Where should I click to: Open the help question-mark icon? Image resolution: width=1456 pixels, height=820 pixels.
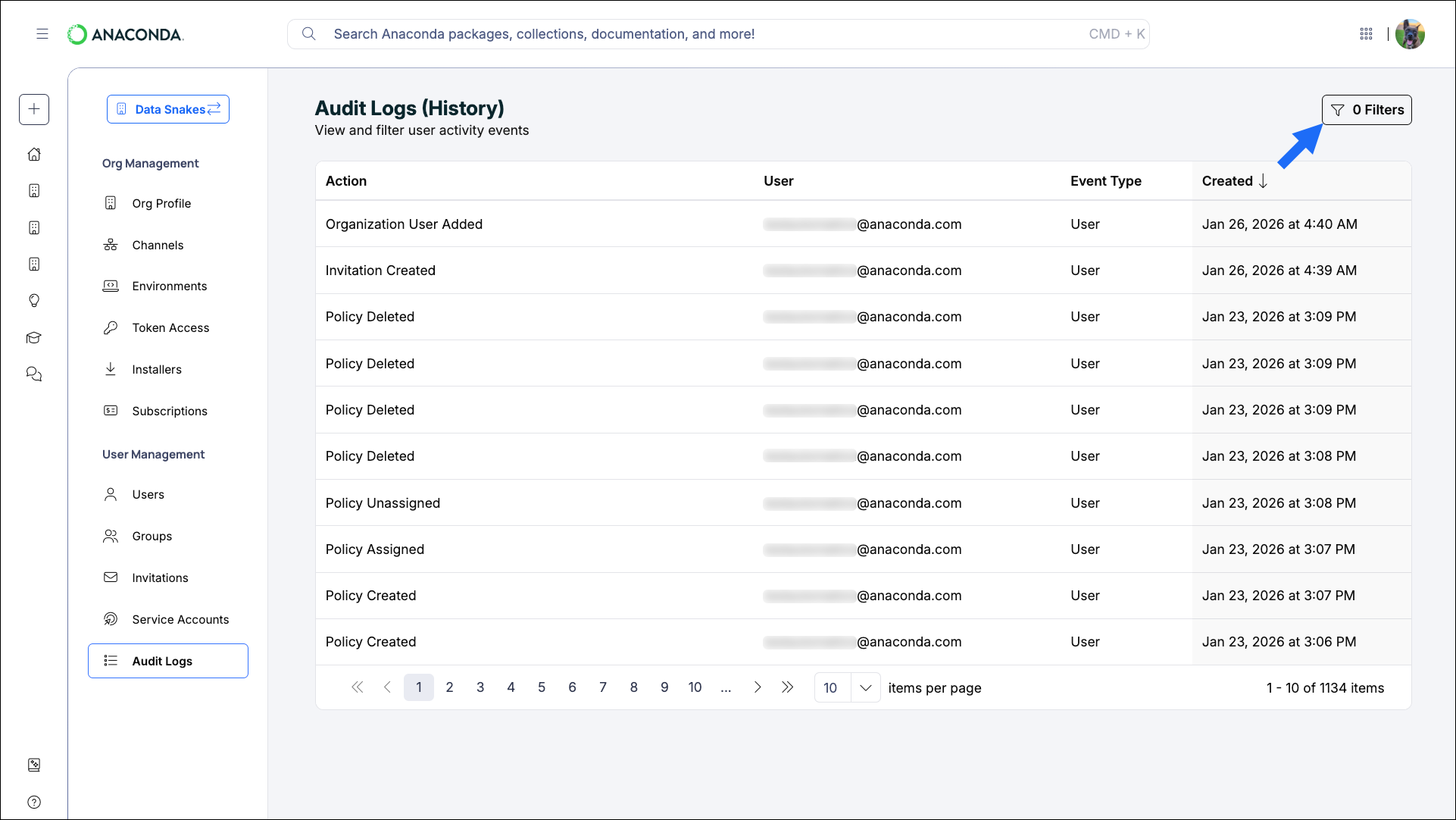point(34,802)
